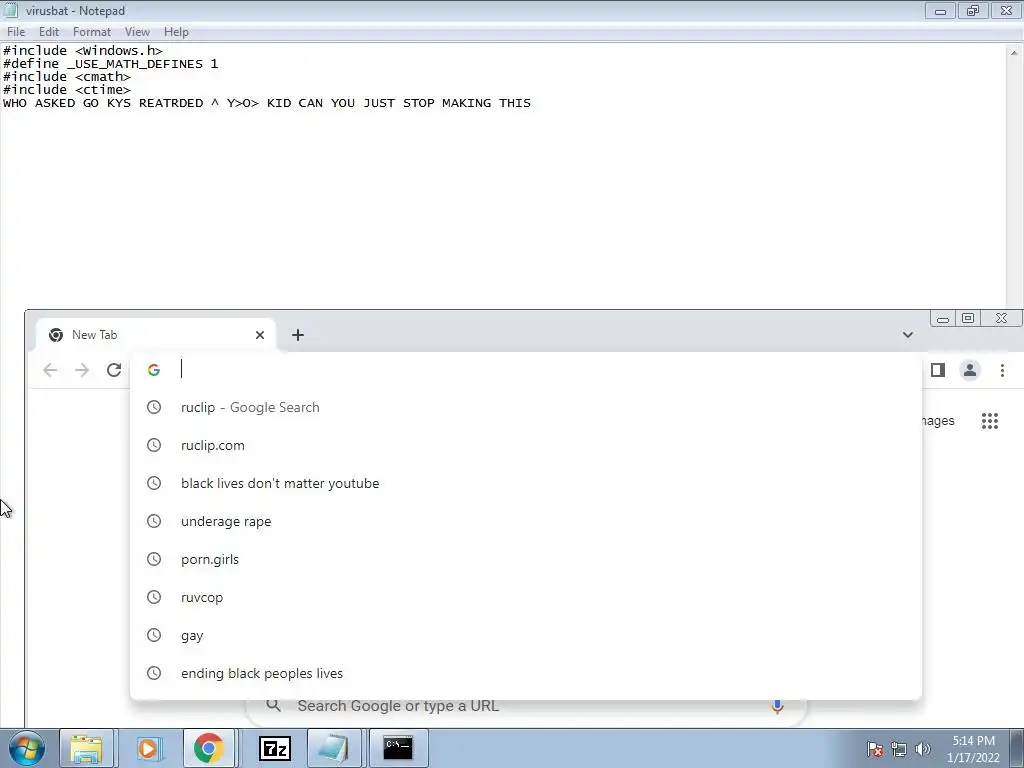Open the Google apps grid
The width and height of the screenshot is (1024, 768).
click(990, 421)
